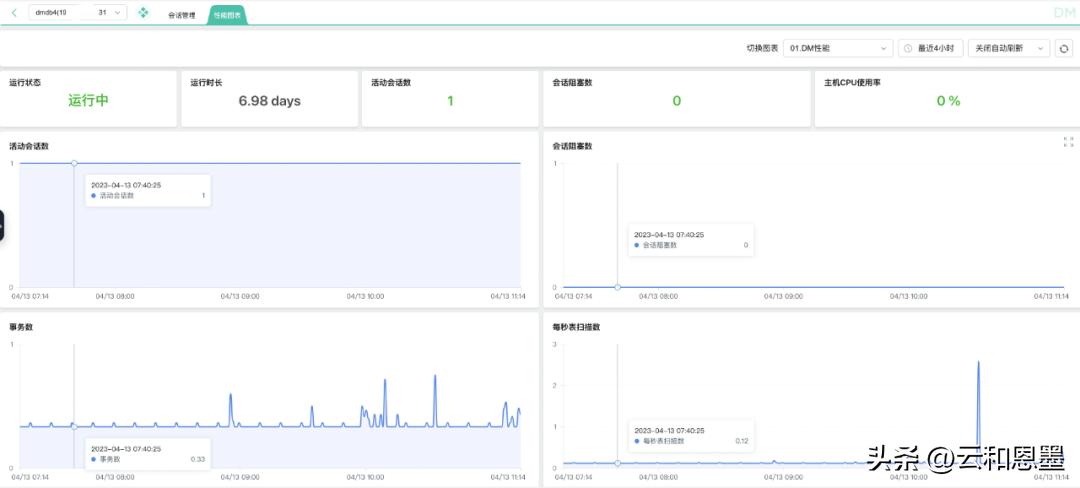The width and height of the screenshot is (1080, 488).
Task: Click the 活动会话数 card value 1
Action: [450, 100]
